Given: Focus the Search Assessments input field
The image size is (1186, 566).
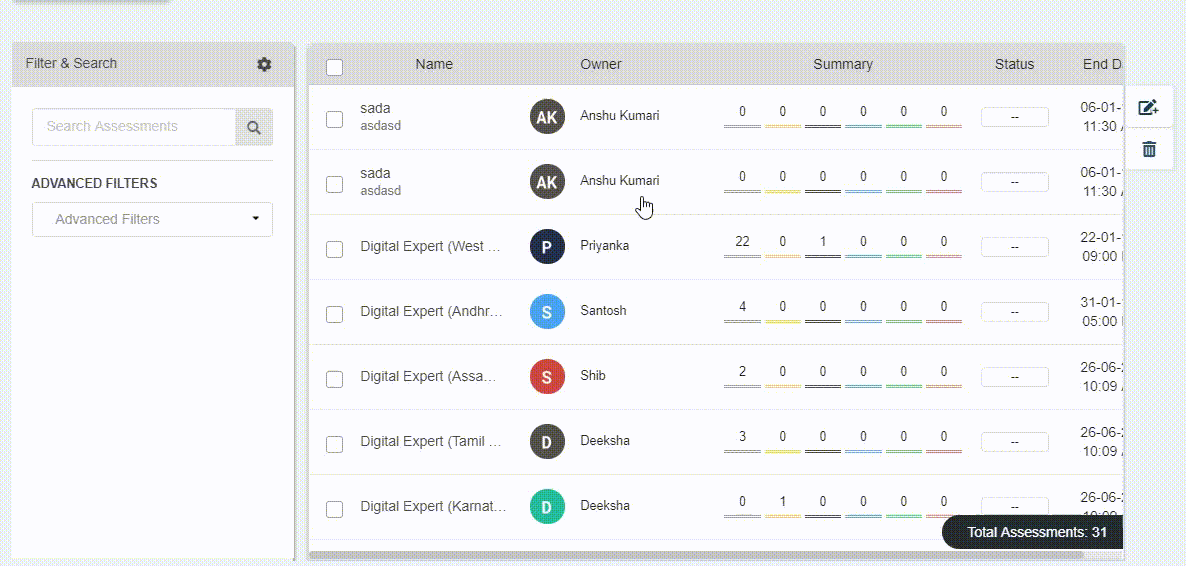Looking at the screenshot, I should tap(134, 127).
